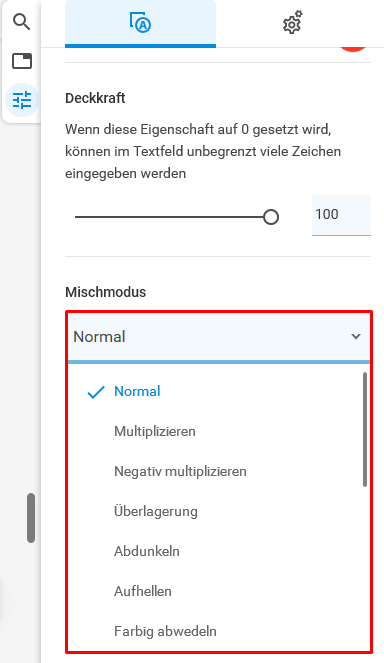
Task: Click the blend mode list scrollbar
Action: tap(365, 429)
